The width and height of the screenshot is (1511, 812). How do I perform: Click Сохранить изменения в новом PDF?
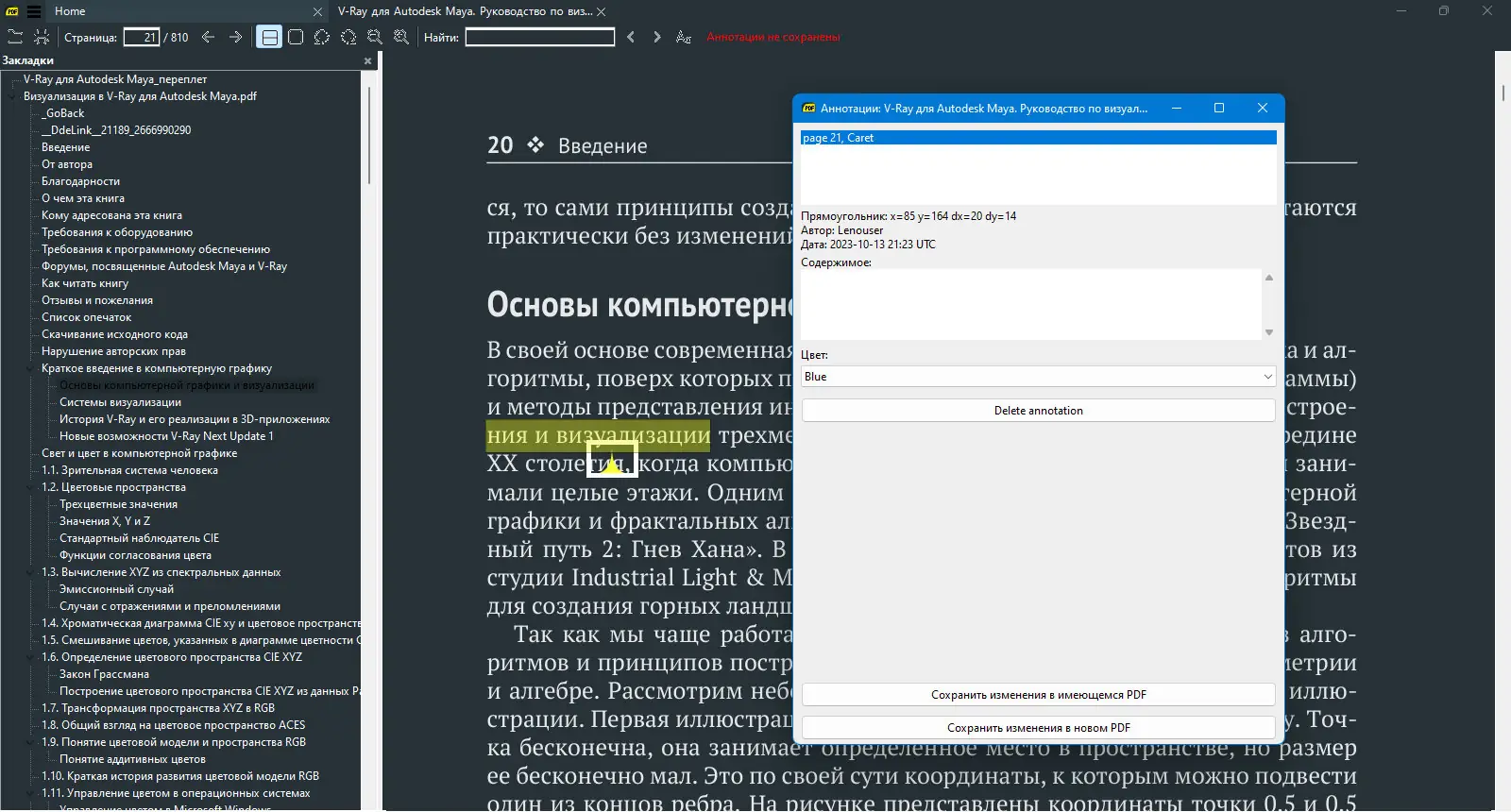1038,728
